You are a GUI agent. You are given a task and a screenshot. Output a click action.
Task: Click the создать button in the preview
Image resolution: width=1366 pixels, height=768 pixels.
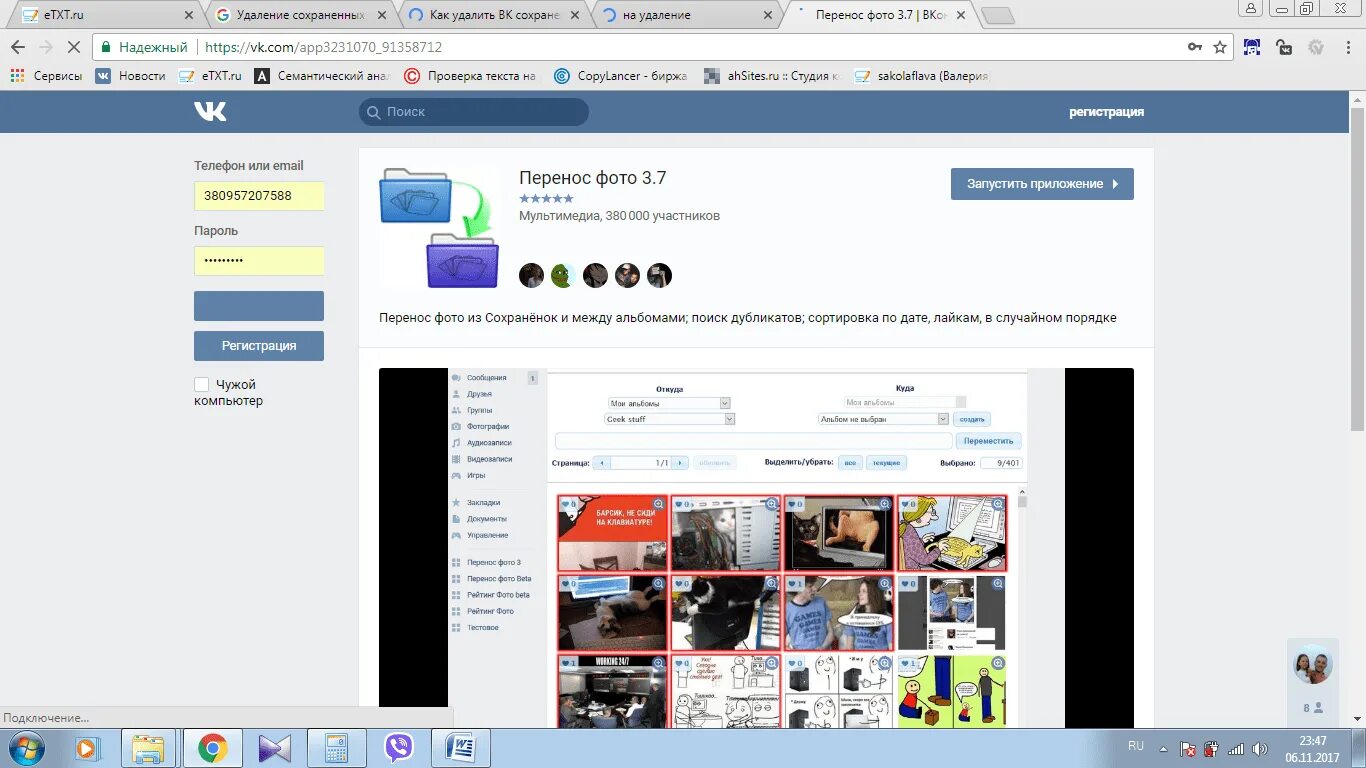pyautogui.click(x=972, y=419)
